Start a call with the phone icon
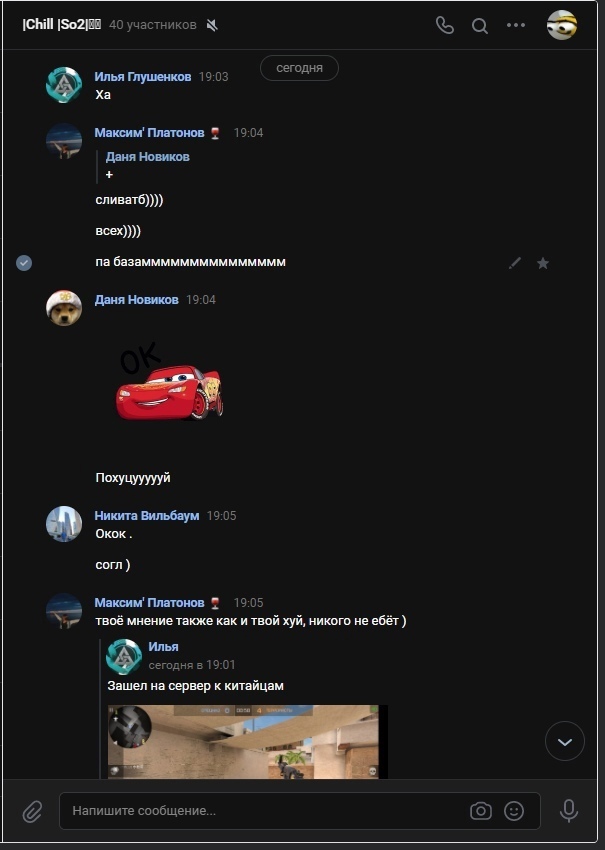605x850 pixels. (x=445, y=25)
